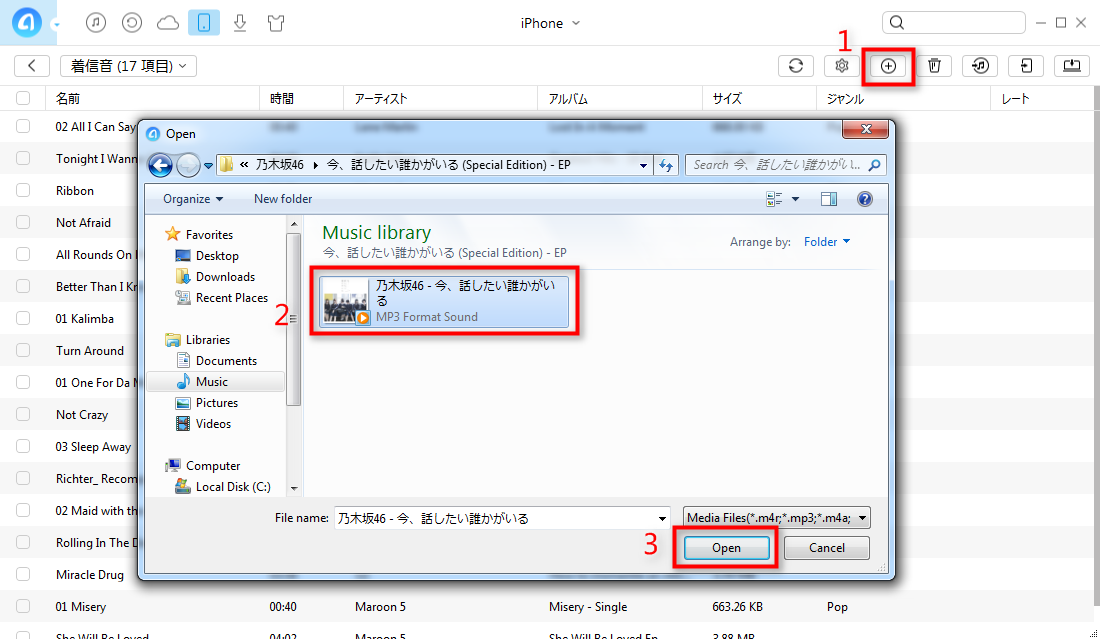The image size is (1100, 640).
Task: Sort by サイズ column header
Action: tap(727, 98)
